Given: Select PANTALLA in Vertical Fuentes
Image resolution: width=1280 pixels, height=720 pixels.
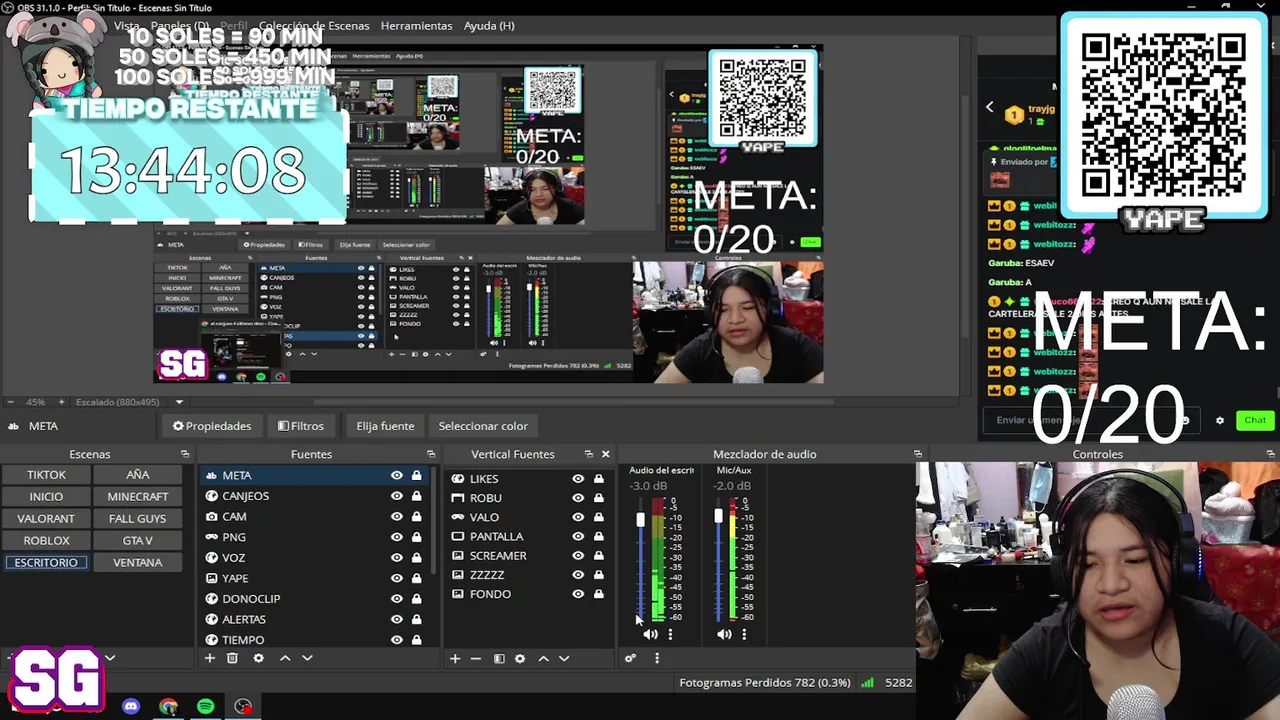Looking at the screenshot, I should [x=528, y=537].
